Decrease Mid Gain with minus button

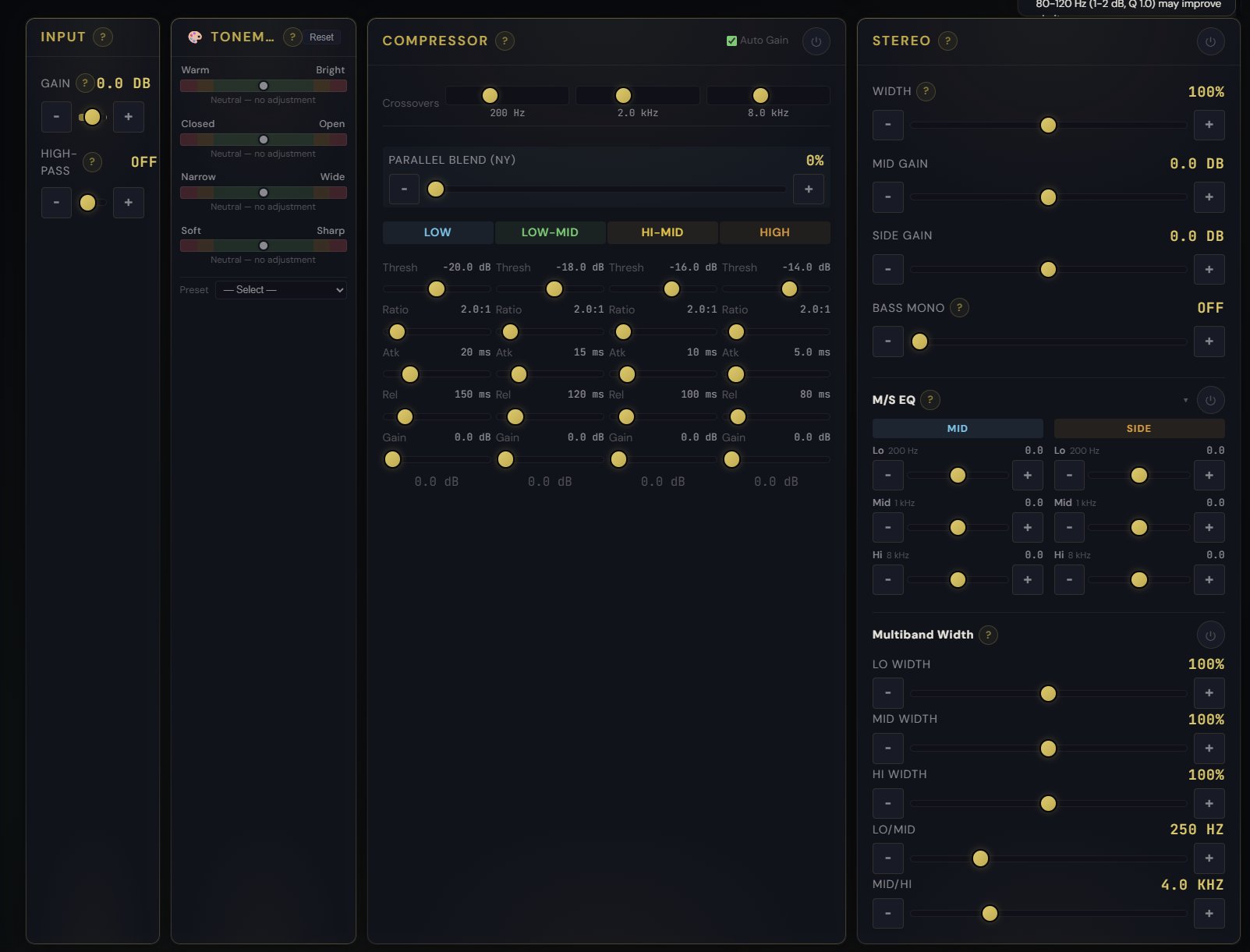[x=888, y=197]
